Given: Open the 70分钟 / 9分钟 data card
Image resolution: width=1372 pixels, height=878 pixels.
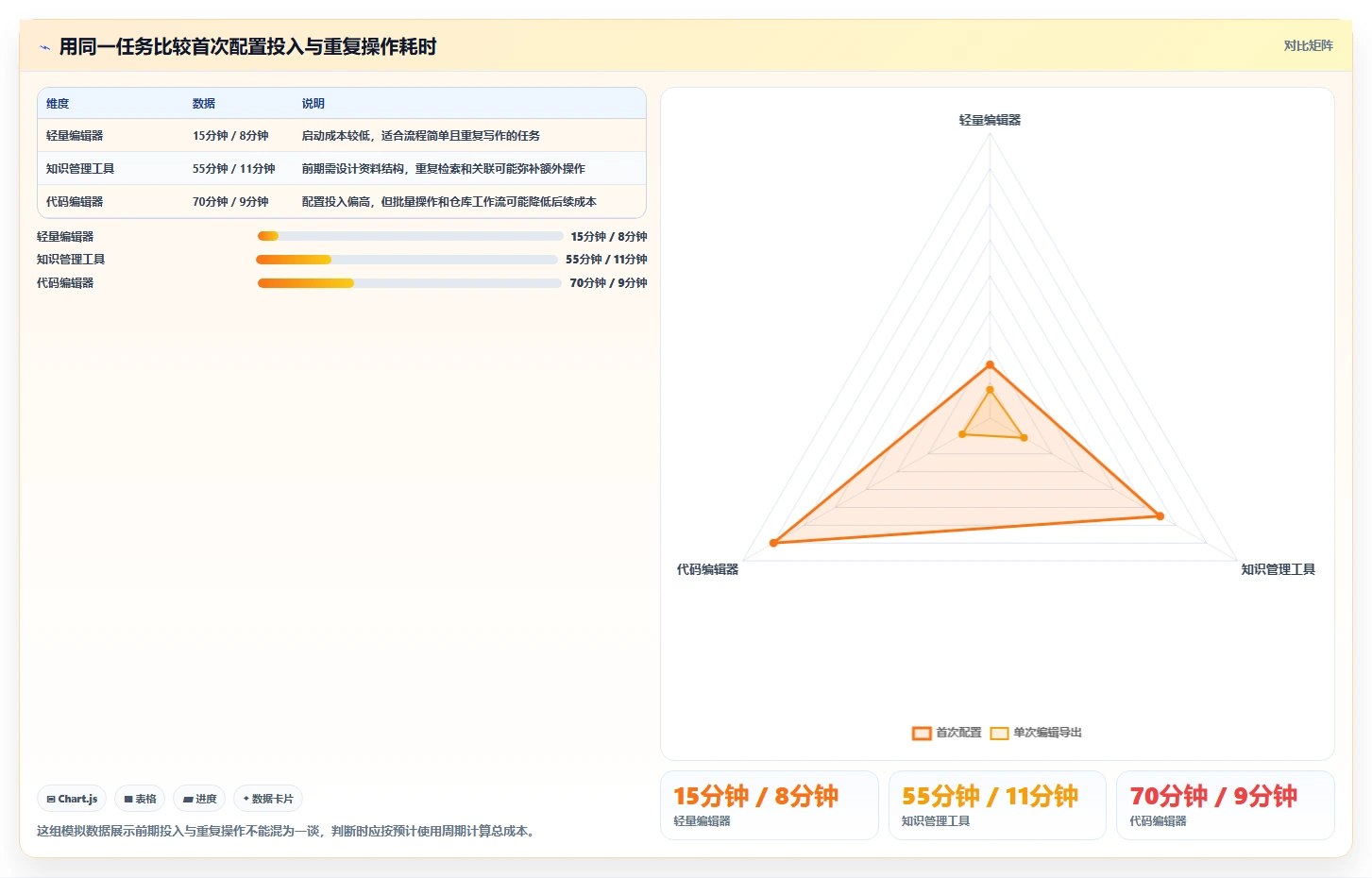Looking at the screenshot, I should point(1226,805).
